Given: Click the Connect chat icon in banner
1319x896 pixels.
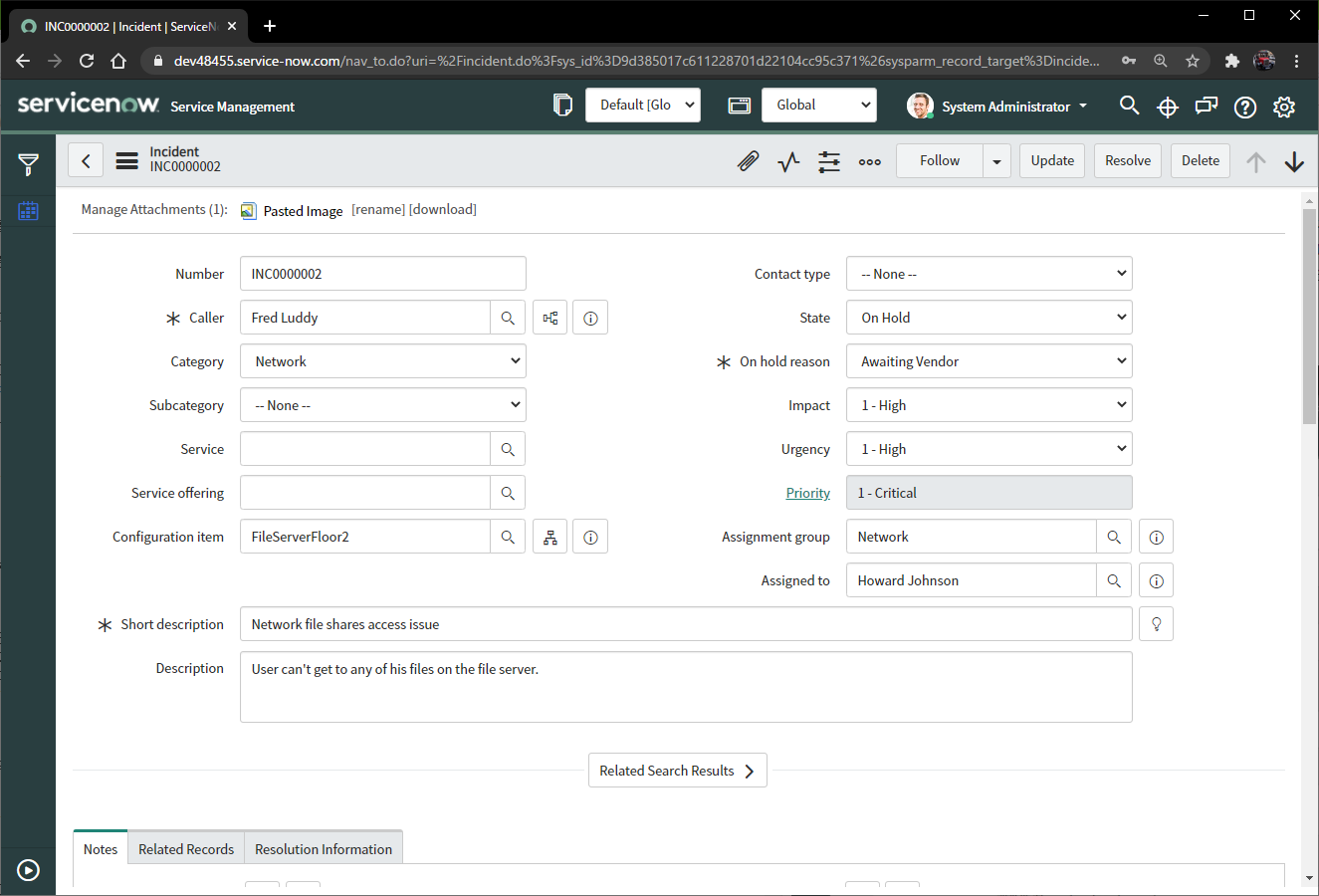Looking at the screenshot, I should (1206, 106).
